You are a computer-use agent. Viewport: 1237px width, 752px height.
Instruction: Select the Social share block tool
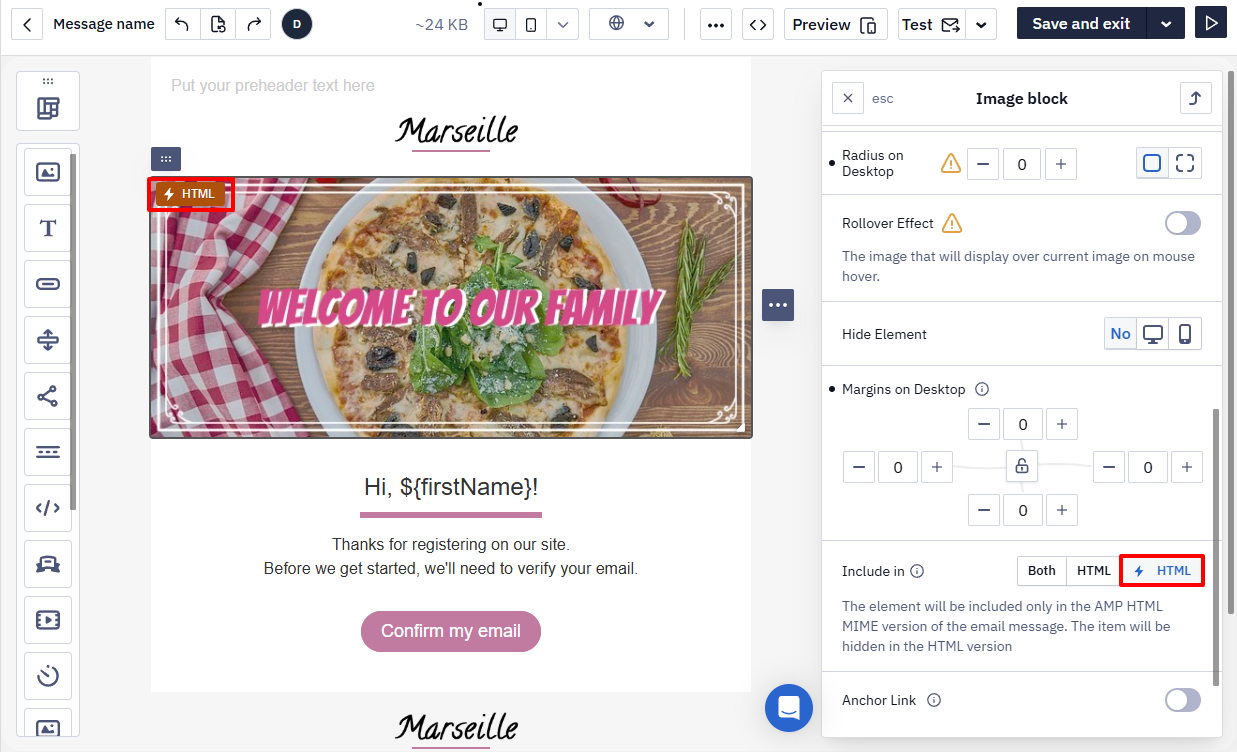click(47, 396)
